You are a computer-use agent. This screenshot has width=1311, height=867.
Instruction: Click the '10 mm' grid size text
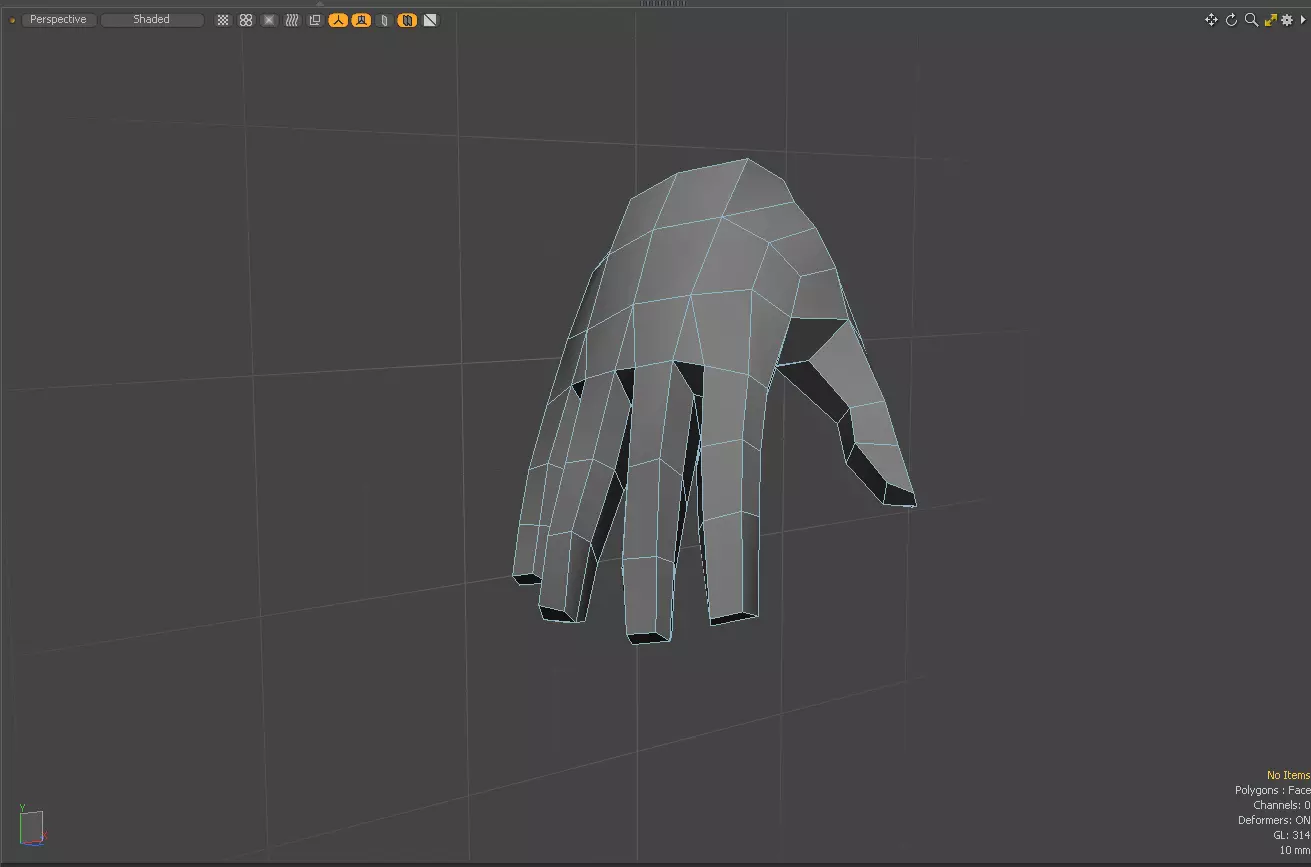pyautogui.click(x=1294, y=850)
